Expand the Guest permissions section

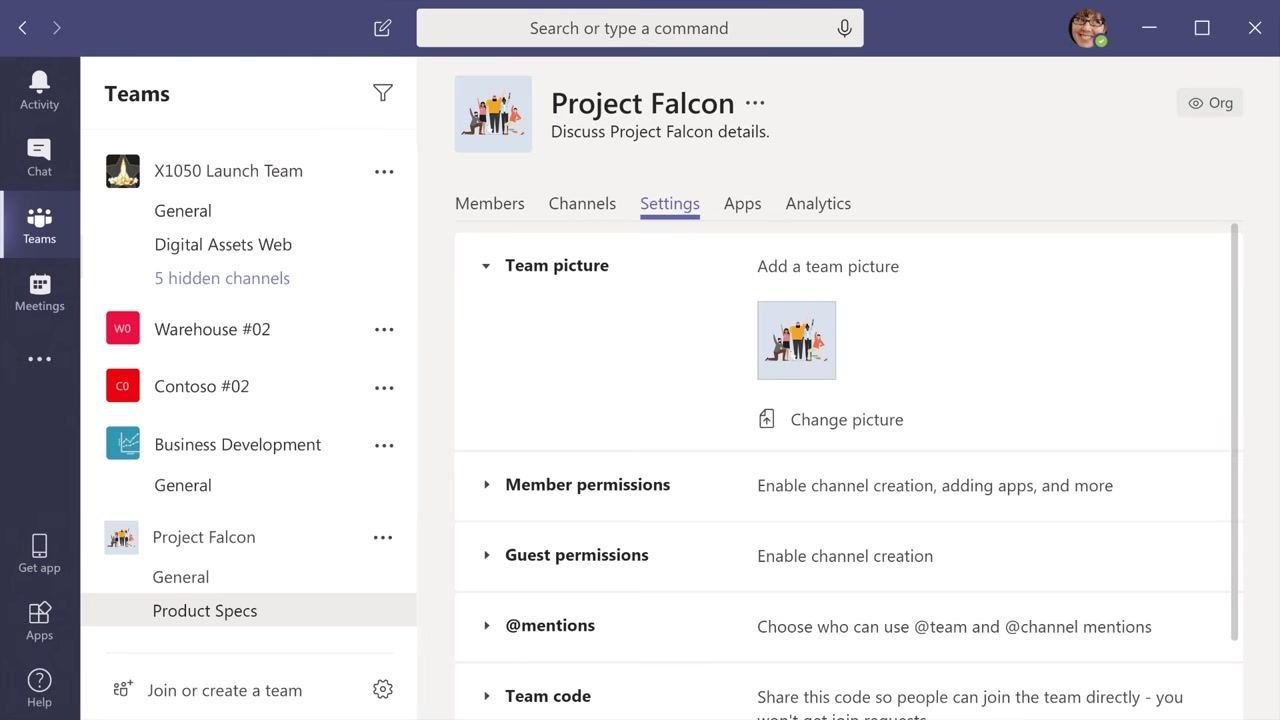click(486, 555)
